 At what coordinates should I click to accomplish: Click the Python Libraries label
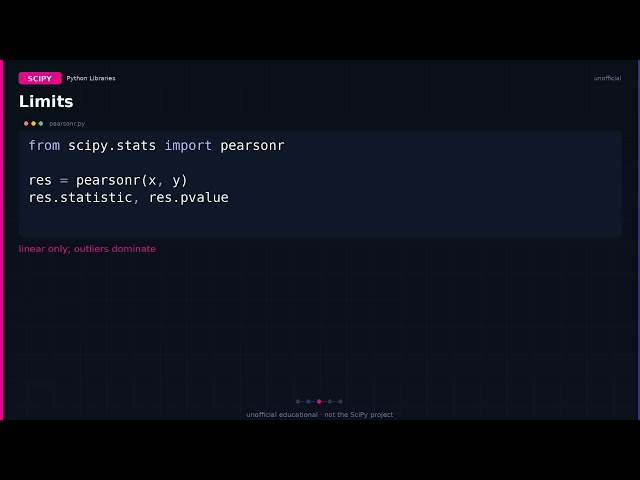tap(91, 78)
